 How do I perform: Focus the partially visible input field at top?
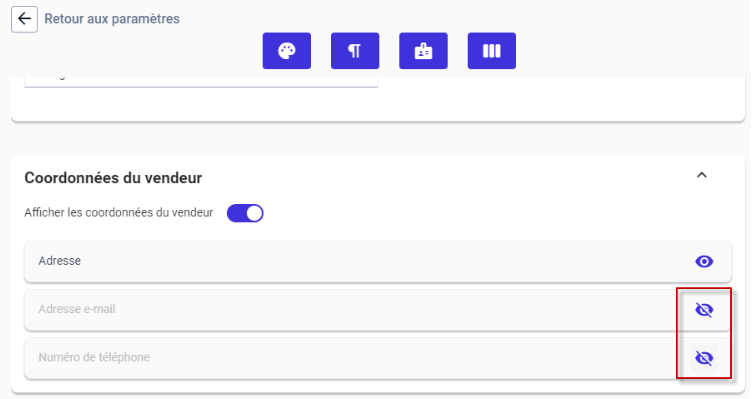201,82
